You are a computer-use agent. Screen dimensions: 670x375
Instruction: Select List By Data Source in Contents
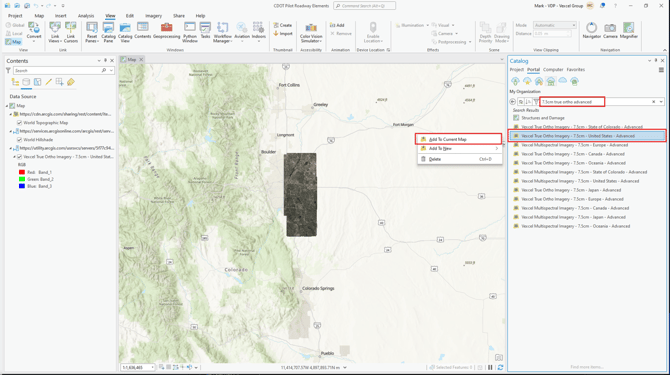(x=26, y=82)
